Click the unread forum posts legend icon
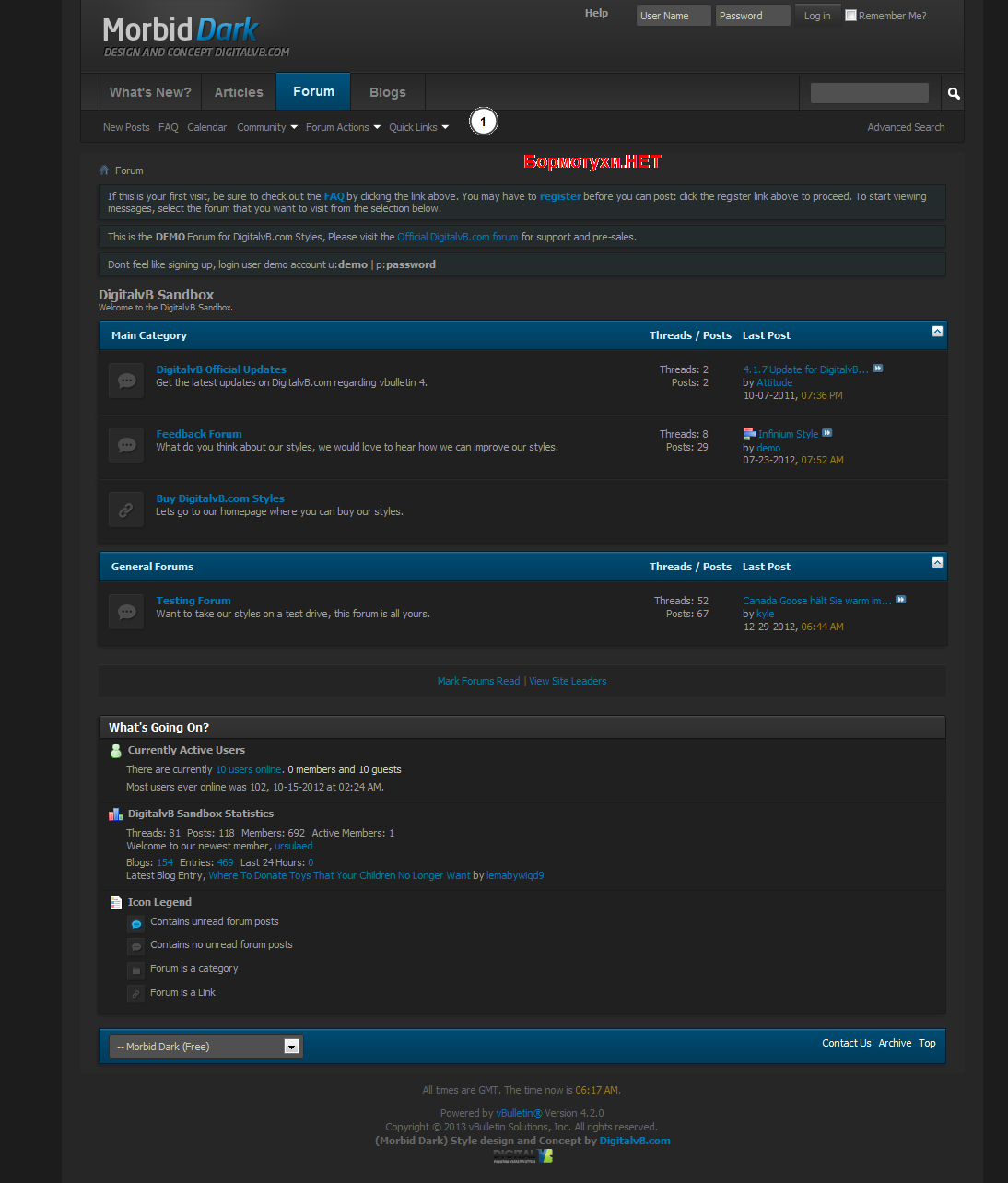Screen dimensions: 1008x1183 point(136,923)
